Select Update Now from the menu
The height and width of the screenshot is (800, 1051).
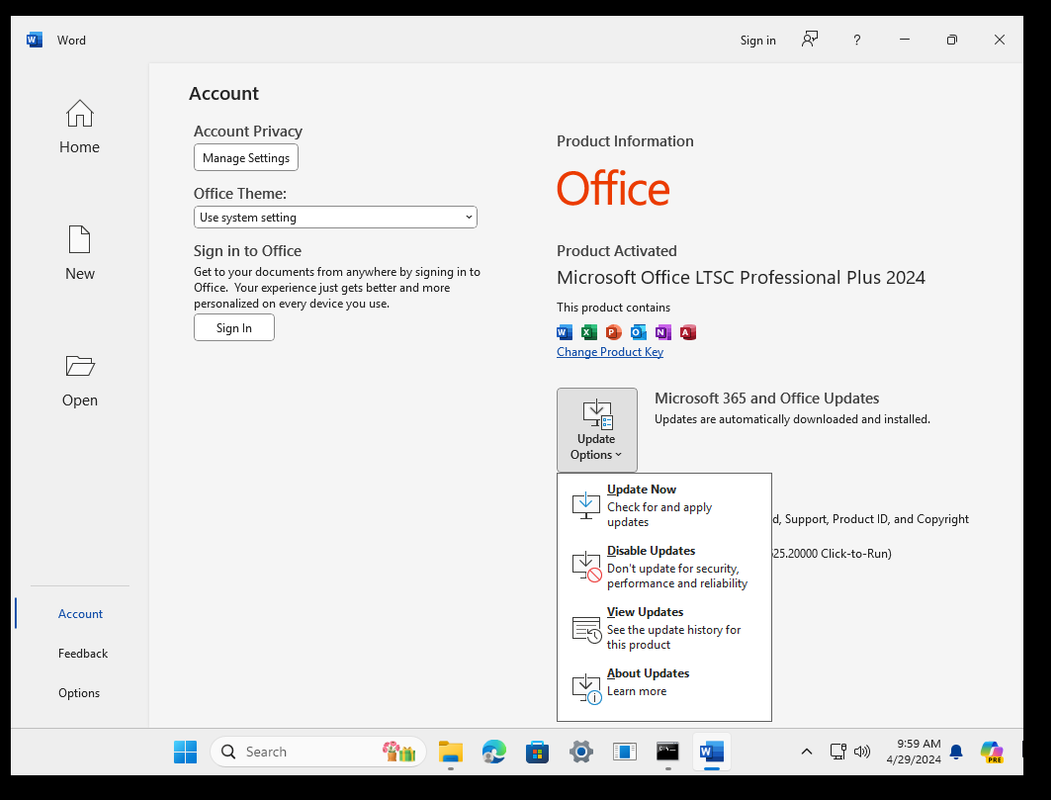(664, 505)
